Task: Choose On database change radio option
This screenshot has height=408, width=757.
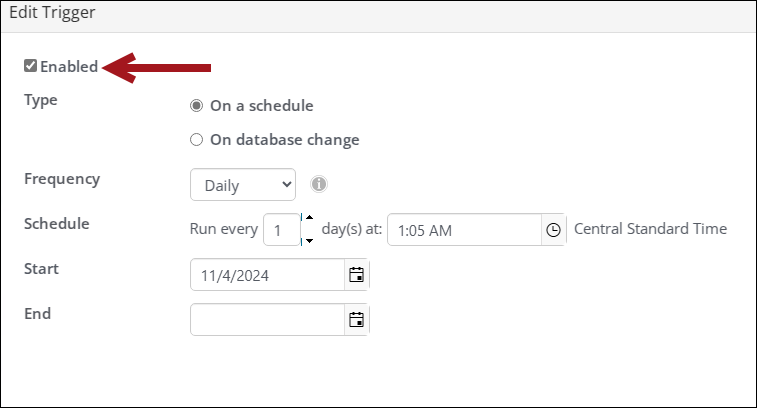Action: (x=196, y=140)
